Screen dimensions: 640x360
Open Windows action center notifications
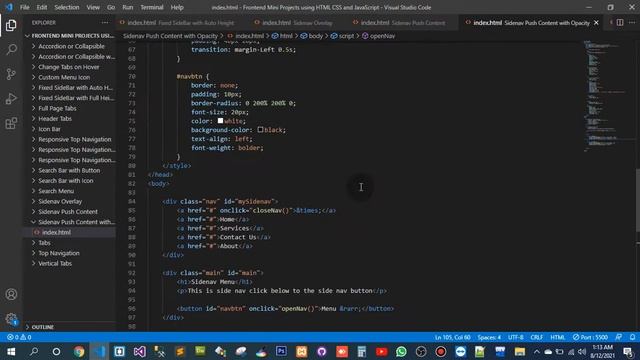click(x=629, y=352)
